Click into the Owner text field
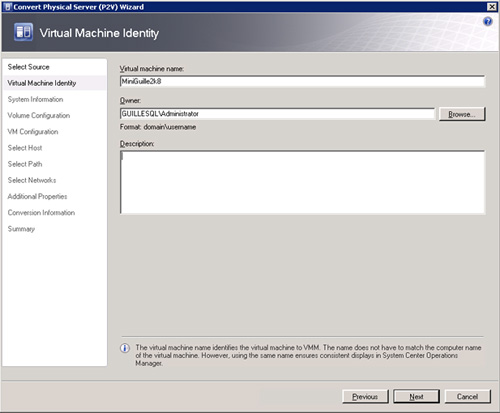 pos(277,114)
